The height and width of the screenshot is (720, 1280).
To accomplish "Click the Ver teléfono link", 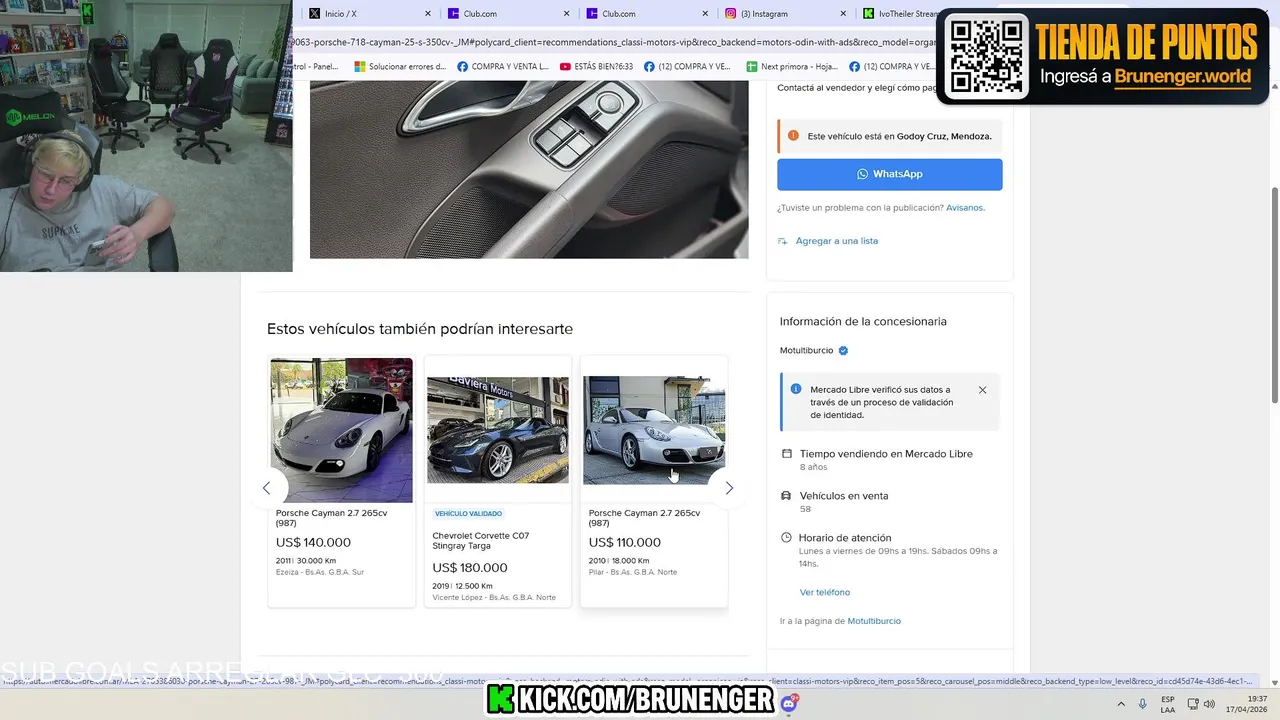I will 825,592.
